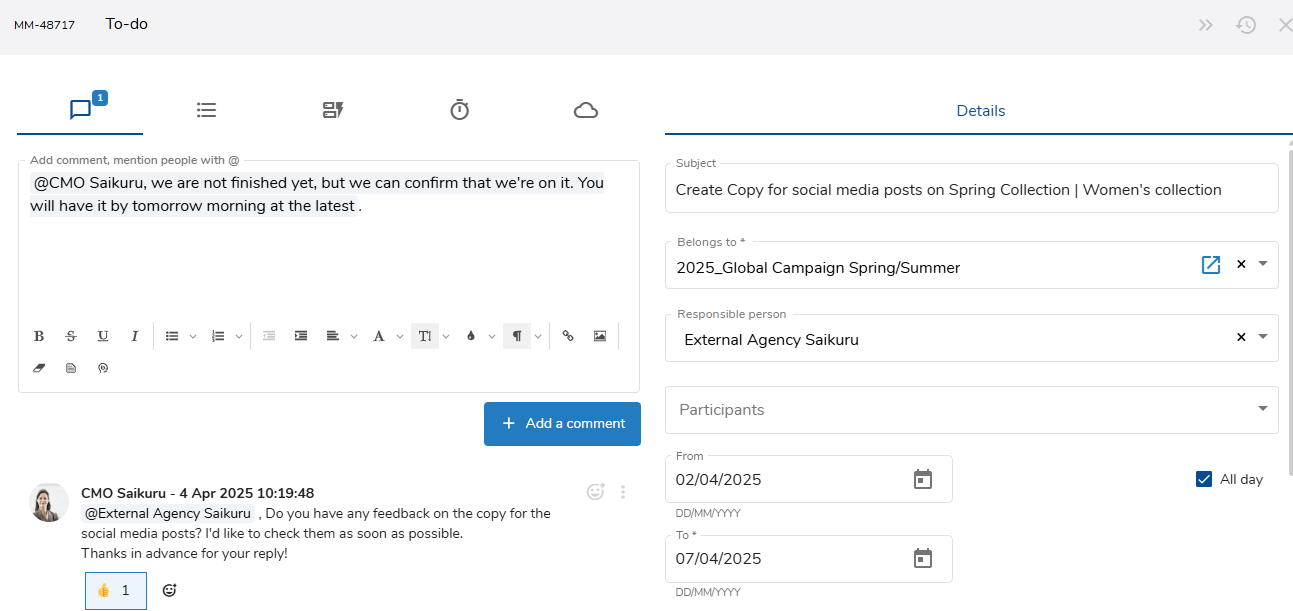The height and width of the screenshot is (611, 1293).
Task: Expand the Belongs to dropdown
Action: tap(1263, 265)
